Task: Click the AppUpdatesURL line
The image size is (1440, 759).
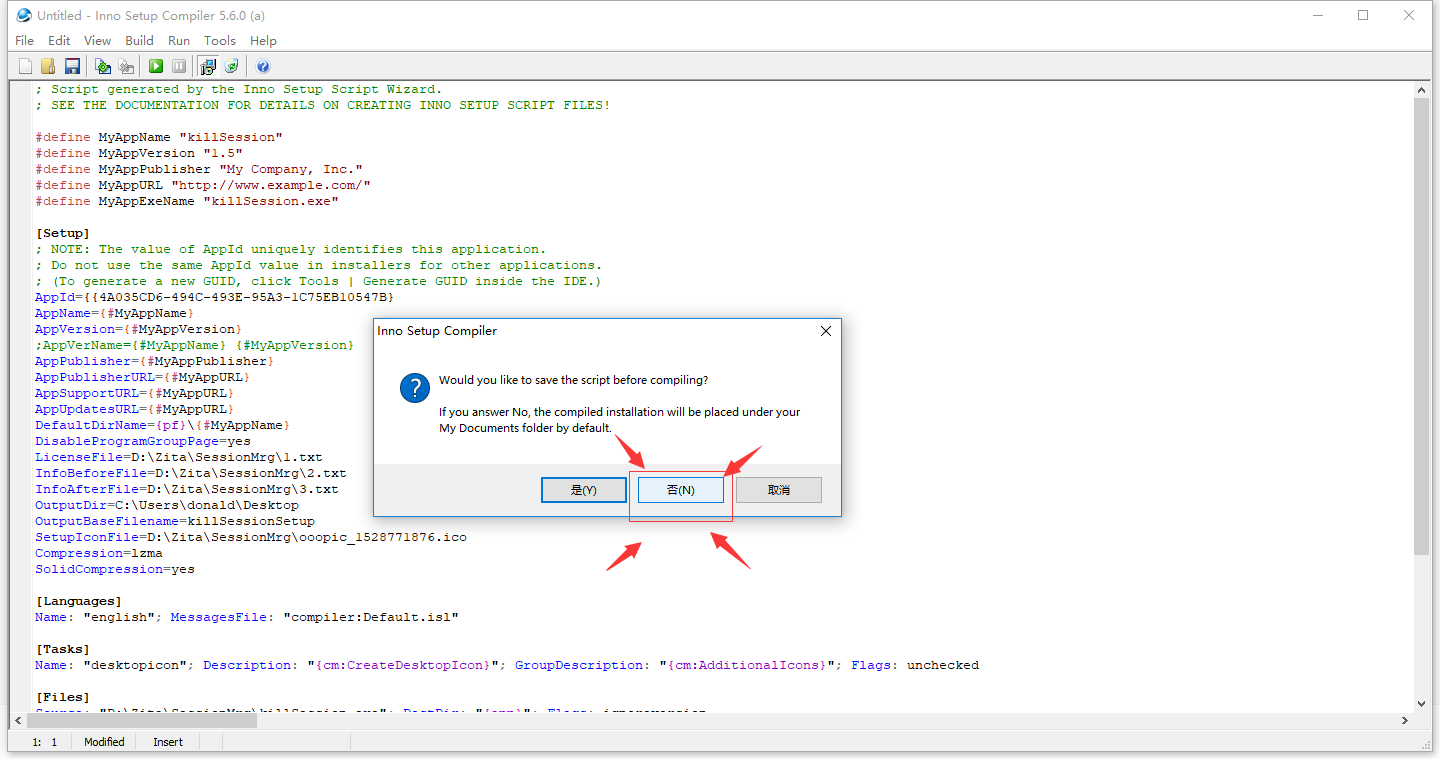Action: [135, 409]
